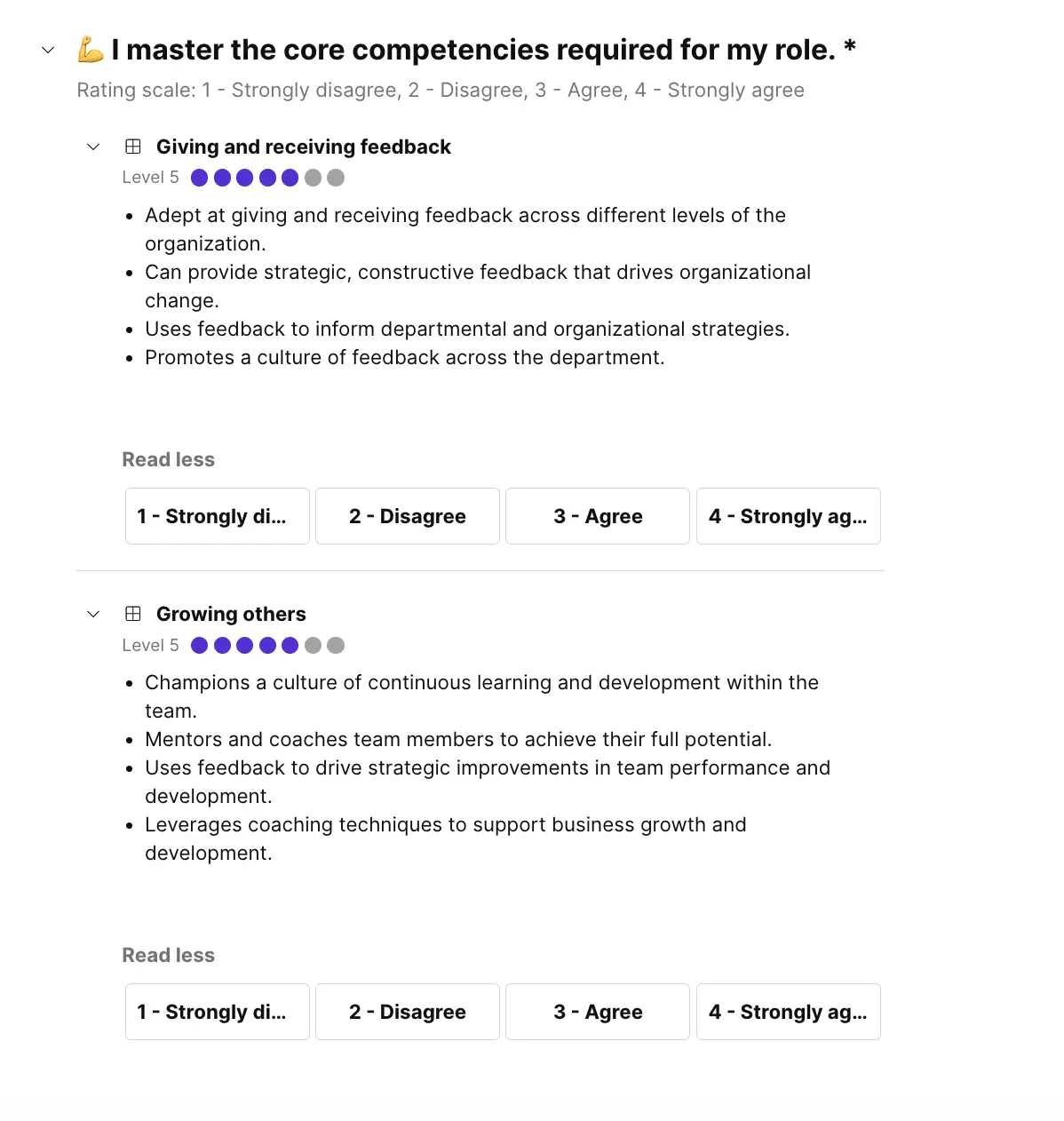Select 3 - Agree for Growing others
The image size is (1064, 1121).
pyautogui.click(x=597, y=1012)
